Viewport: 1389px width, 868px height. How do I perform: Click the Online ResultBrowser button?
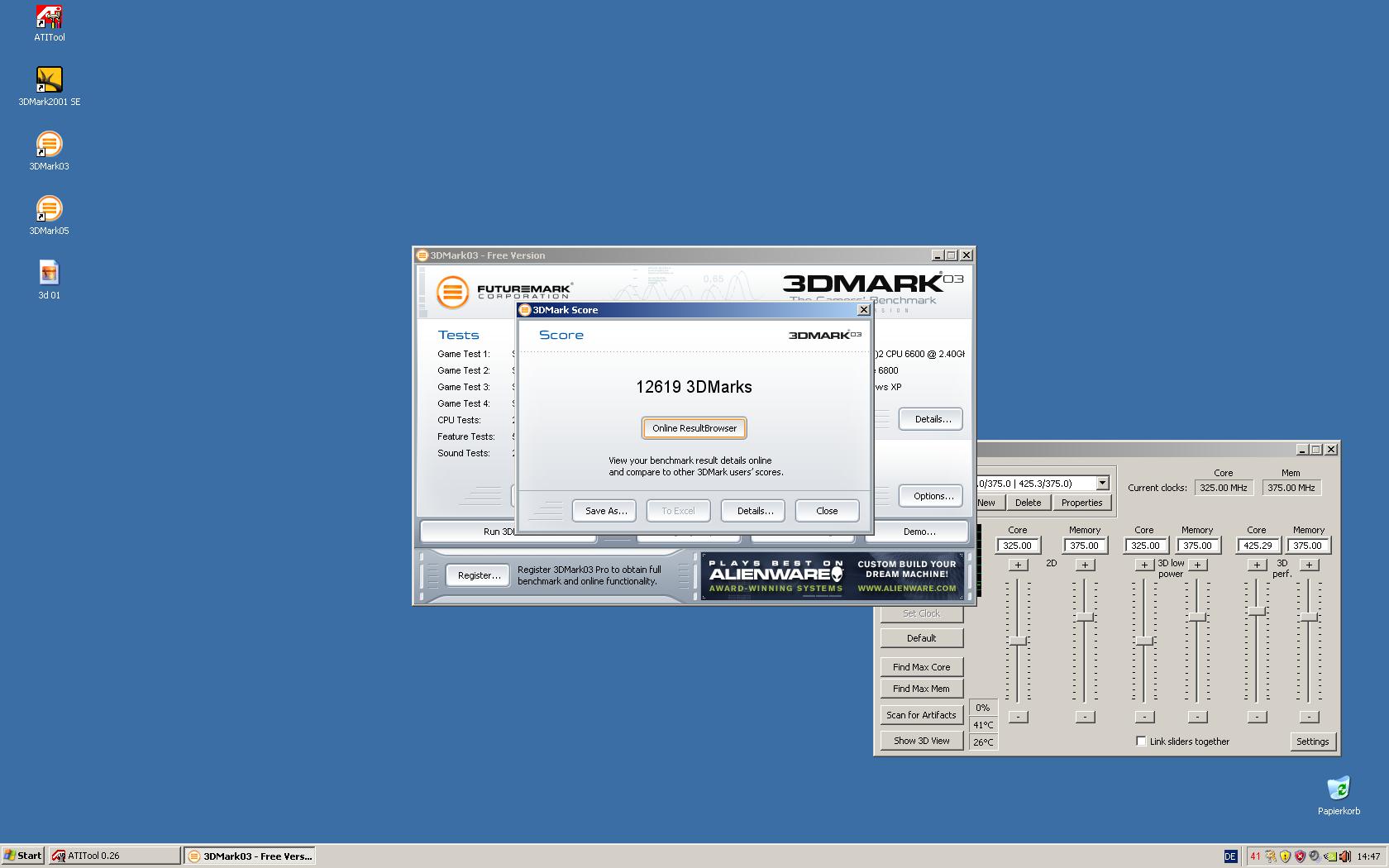tap(694, 428)
